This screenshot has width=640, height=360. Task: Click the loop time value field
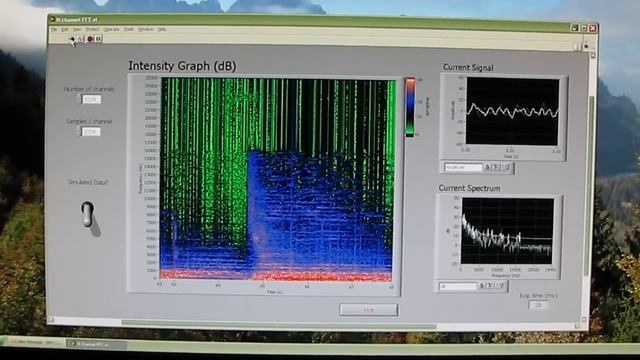[538, 305]
